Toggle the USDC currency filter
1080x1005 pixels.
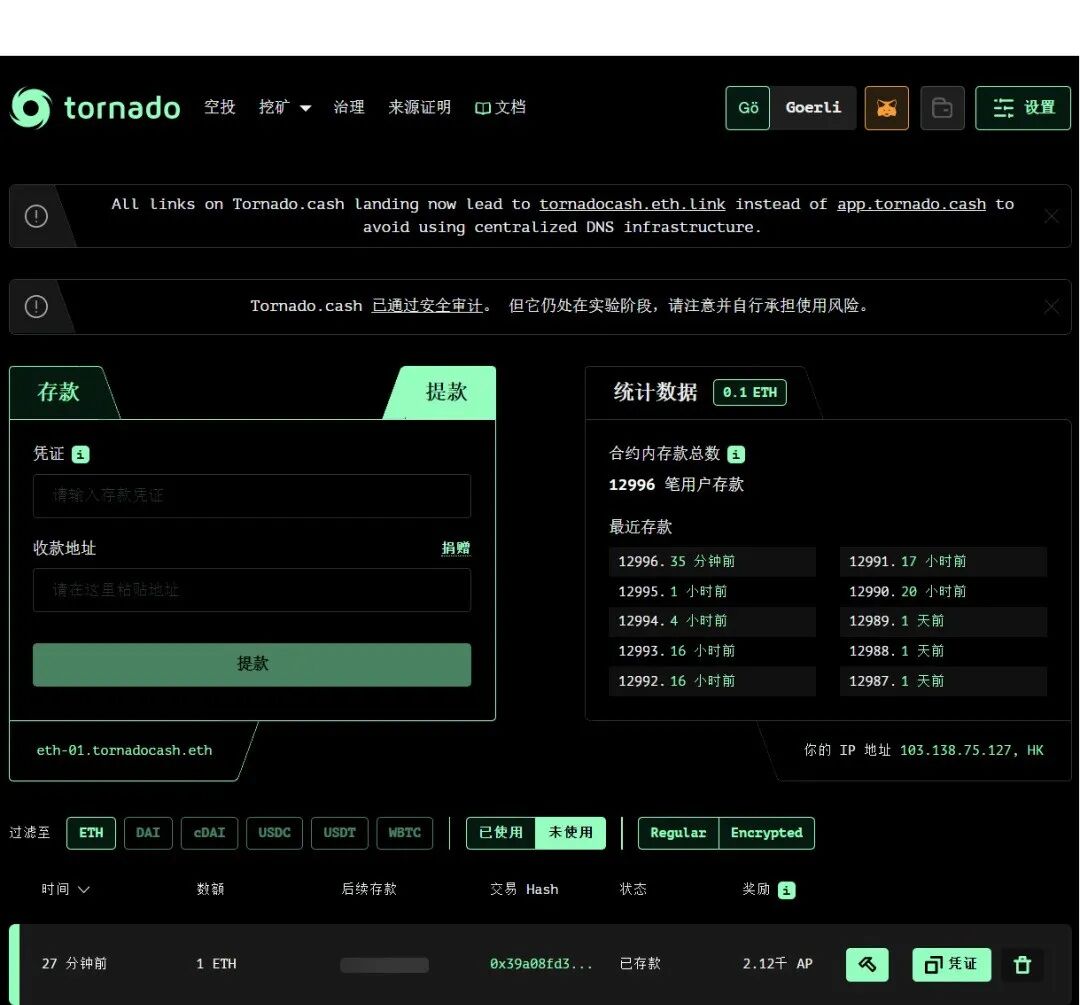(274, 833)
